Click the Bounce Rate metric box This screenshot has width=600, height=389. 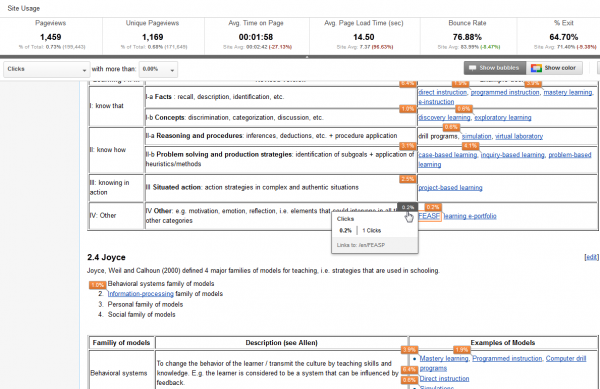click(468, 36)
